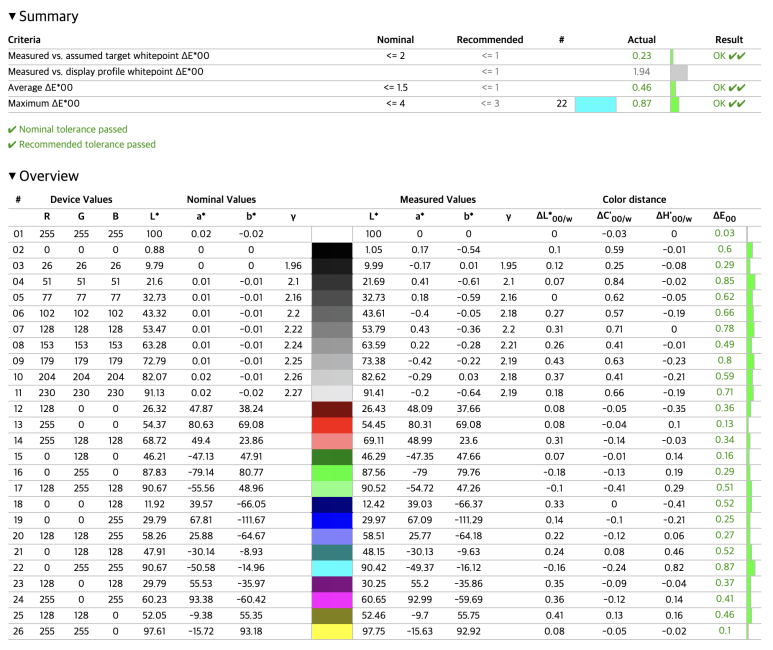Click the cyan patch swatch in Summary
This screenshot has width=773, height=650.
(595, 103)
